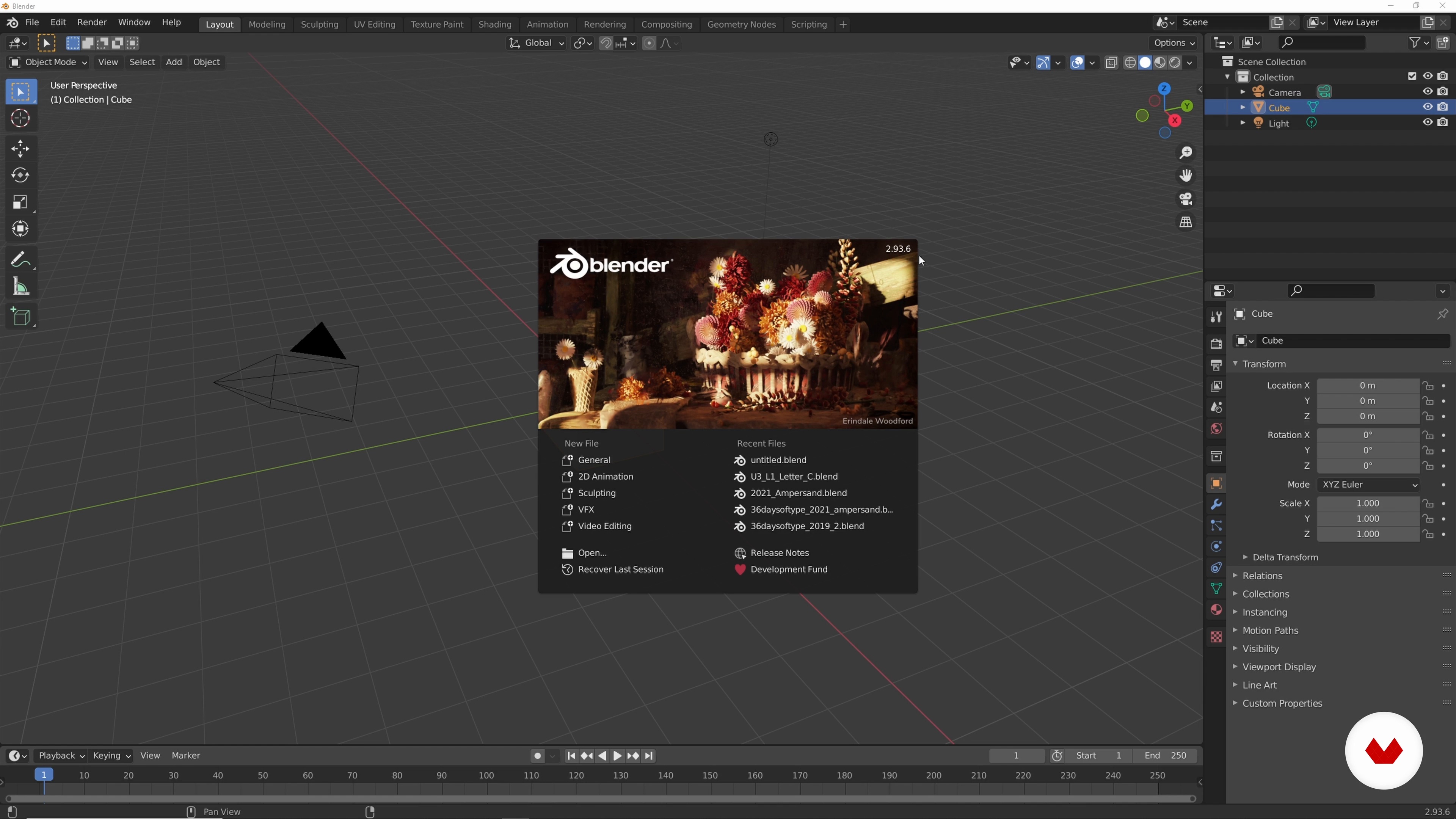Toggle X-ray display

tap(1111, 63)
